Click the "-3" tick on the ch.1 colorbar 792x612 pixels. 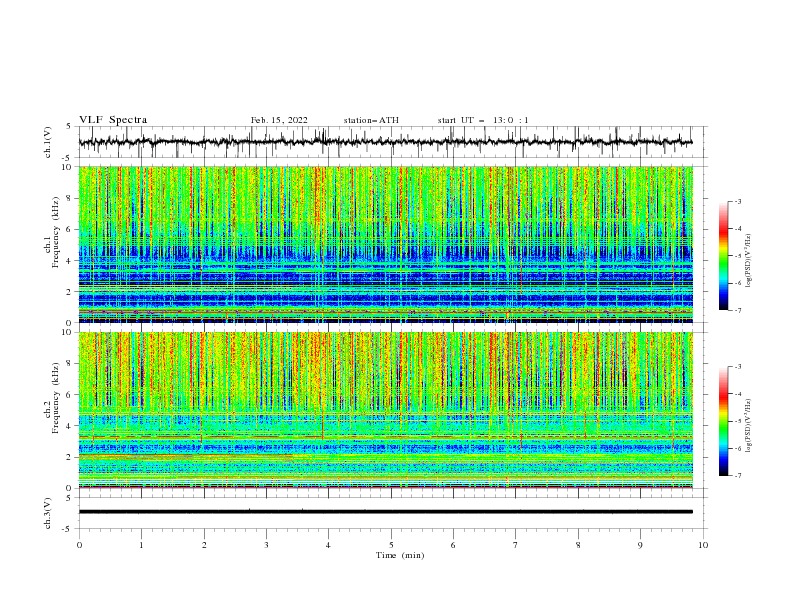[x=738, y=201]
